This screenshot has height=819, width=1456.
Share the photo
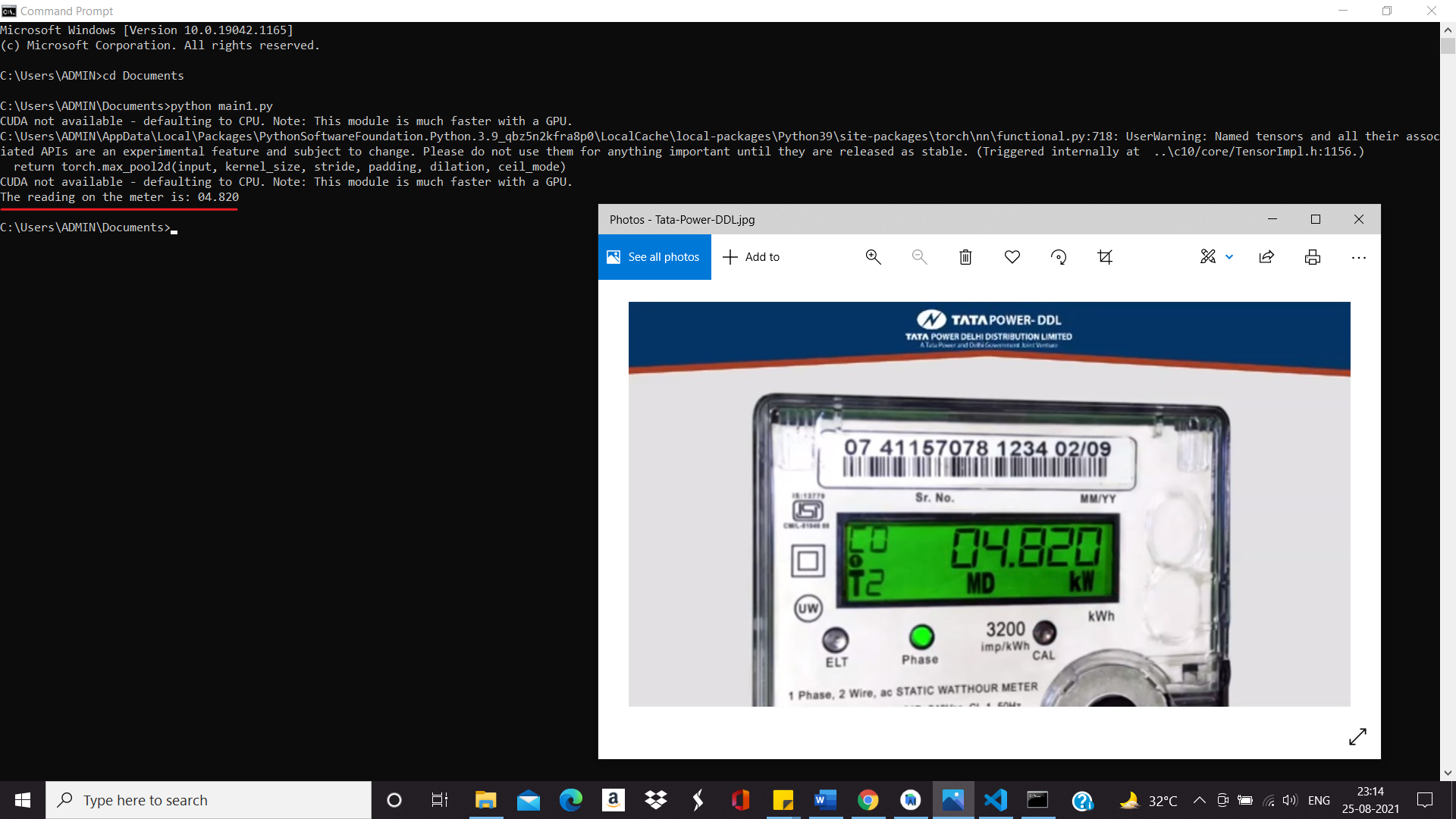pyautogui.click(x=1266, y=257)
